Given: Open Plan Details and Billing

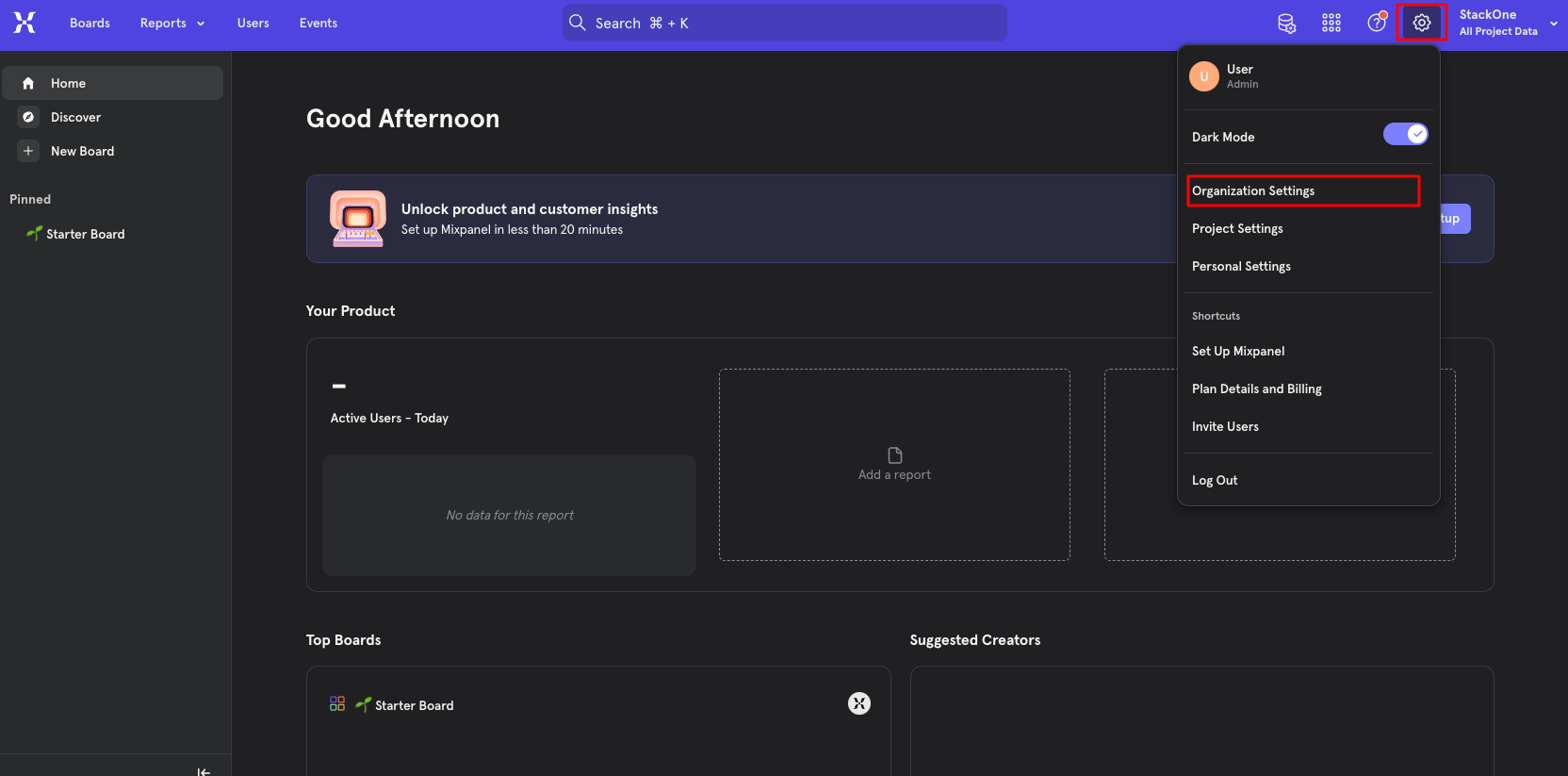Looking at the screenshot, I should pos(1308,388).
